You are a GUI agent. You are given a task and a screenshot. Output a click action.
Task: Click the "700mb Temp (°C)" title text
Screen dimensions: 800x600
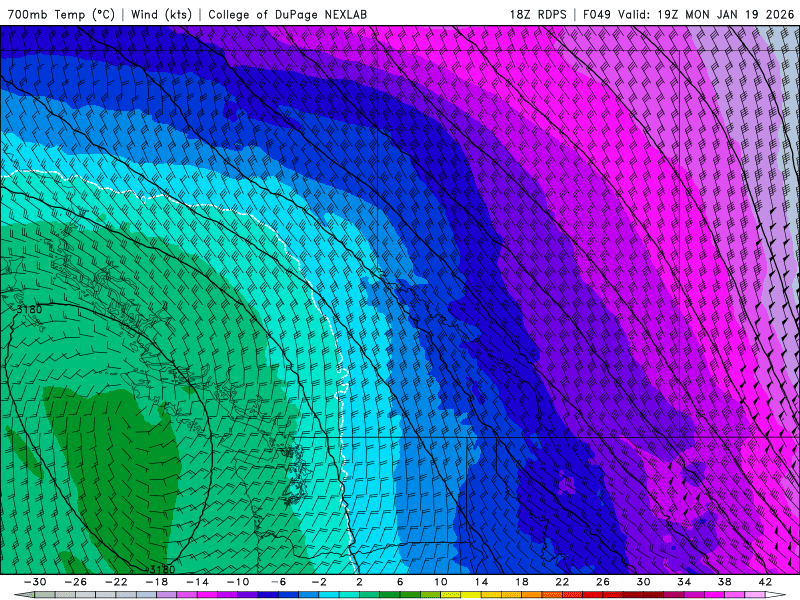pos(61,14)
